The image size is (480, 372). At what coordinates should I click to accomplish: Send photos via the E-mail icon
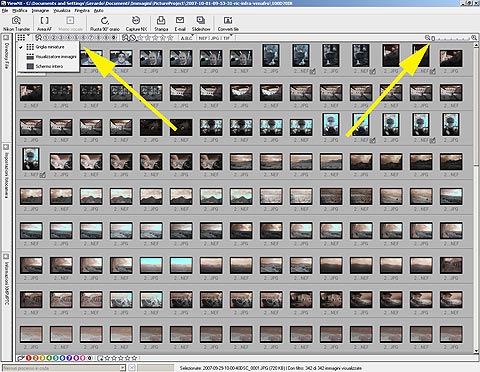pos(180,24)
